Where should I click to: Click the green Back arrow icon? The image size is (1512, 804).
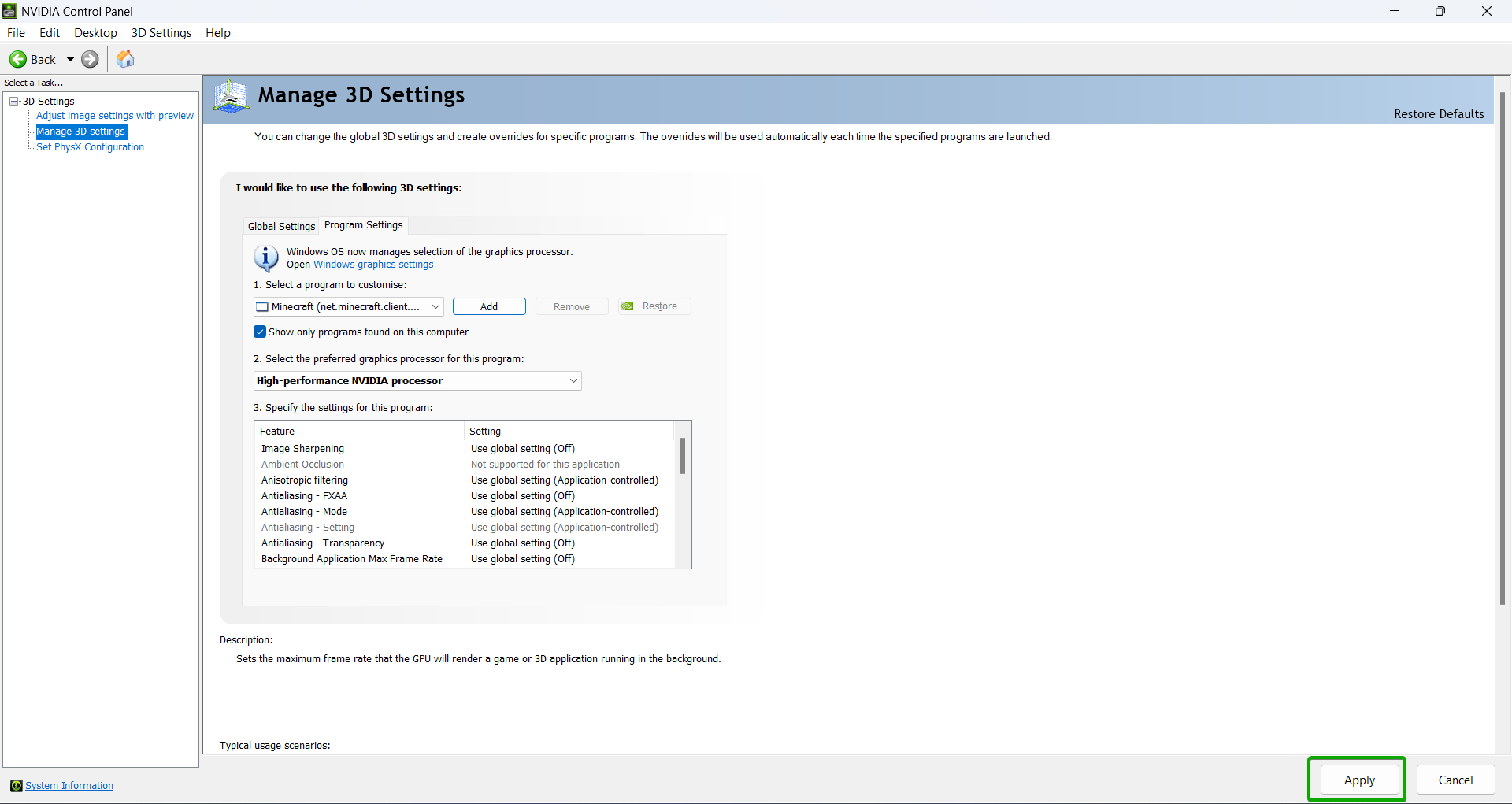(x=18, y=59)
